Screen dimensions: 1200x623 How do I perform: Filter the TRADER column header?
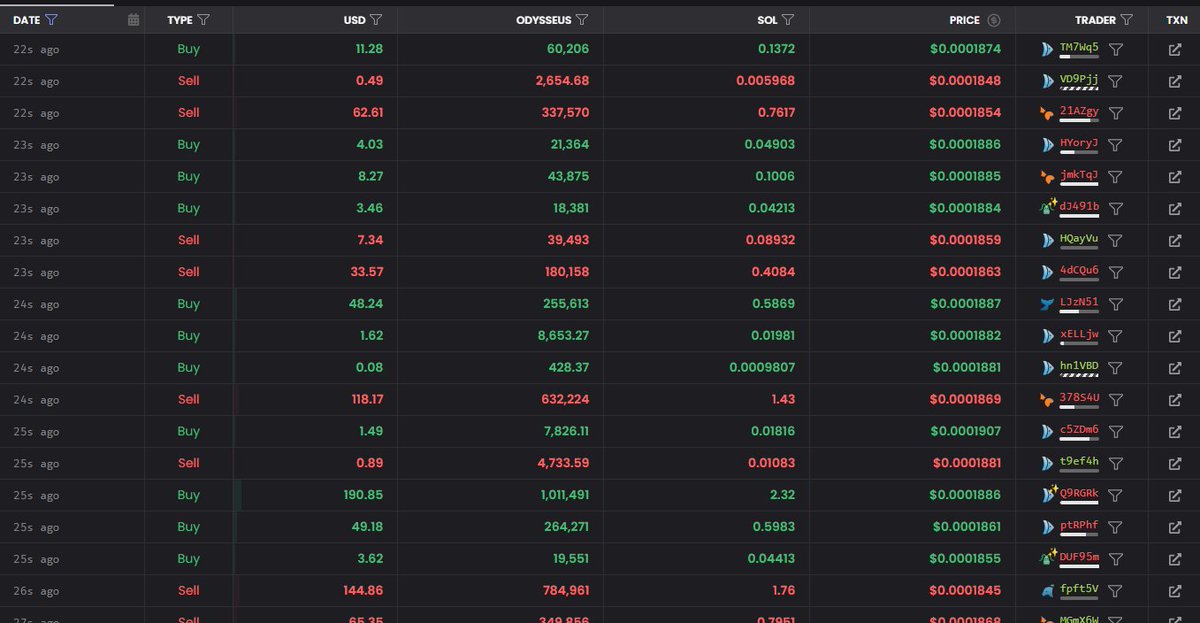coord(1127,20)
